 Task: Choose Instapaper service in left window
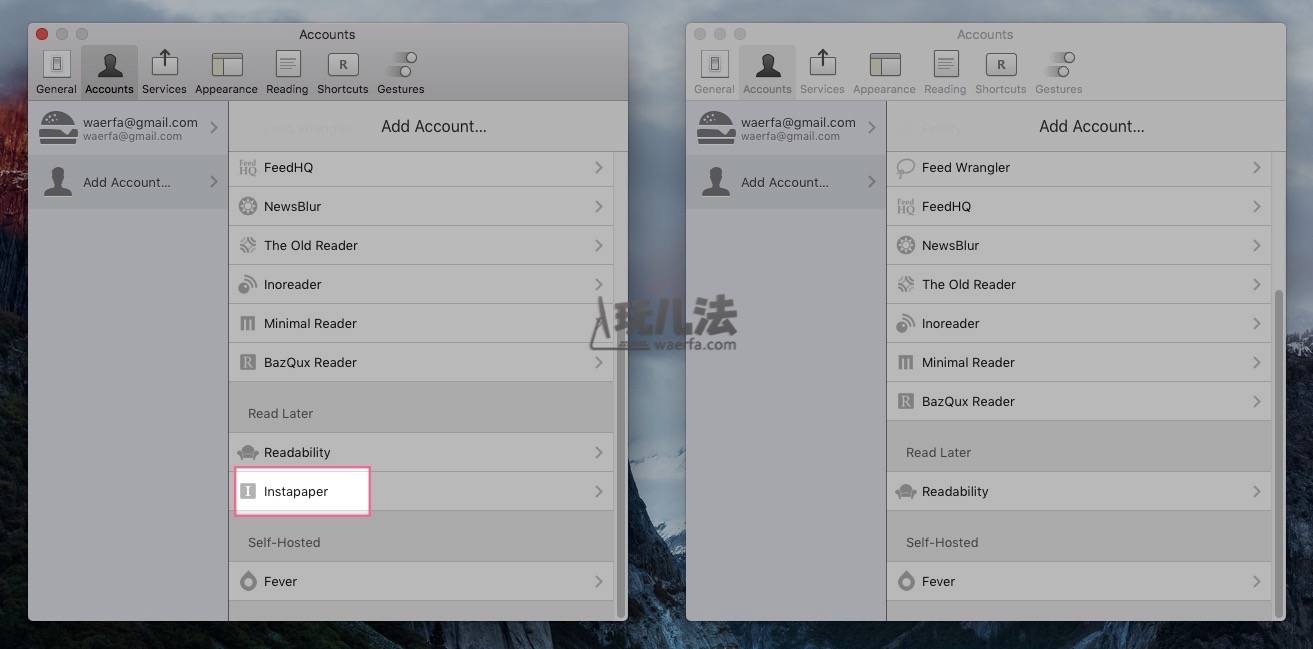tap(421, 492)
